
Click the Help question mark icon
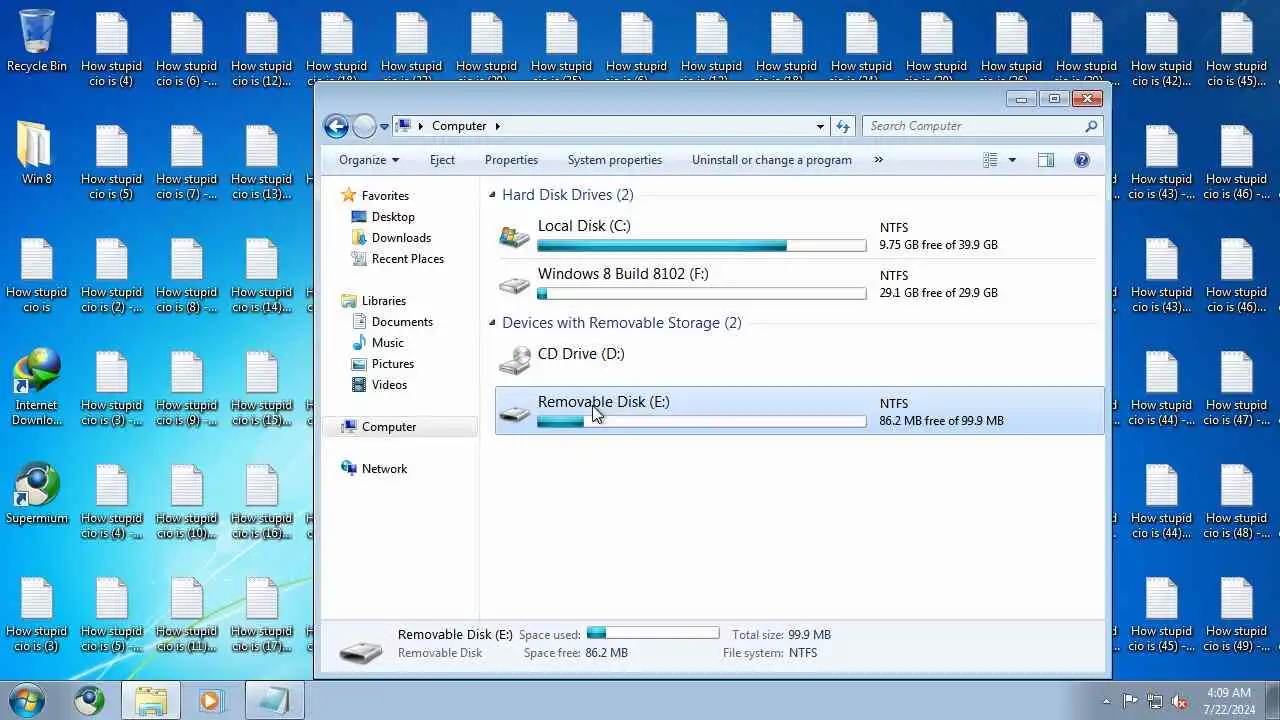[x=1081, y=160]
